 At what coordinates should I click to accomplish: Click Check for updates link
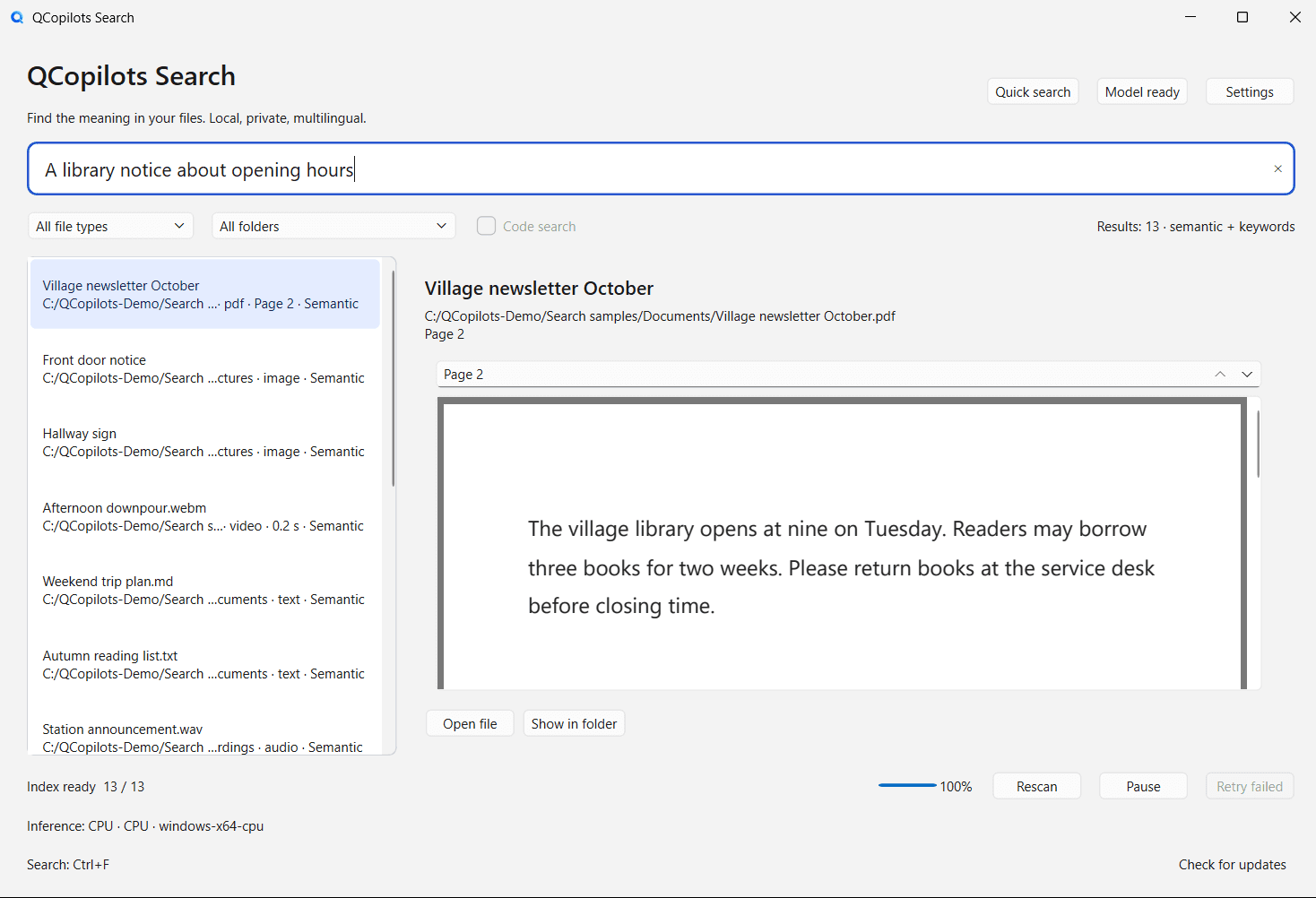pyautogui.click(x=1232, y=864)
